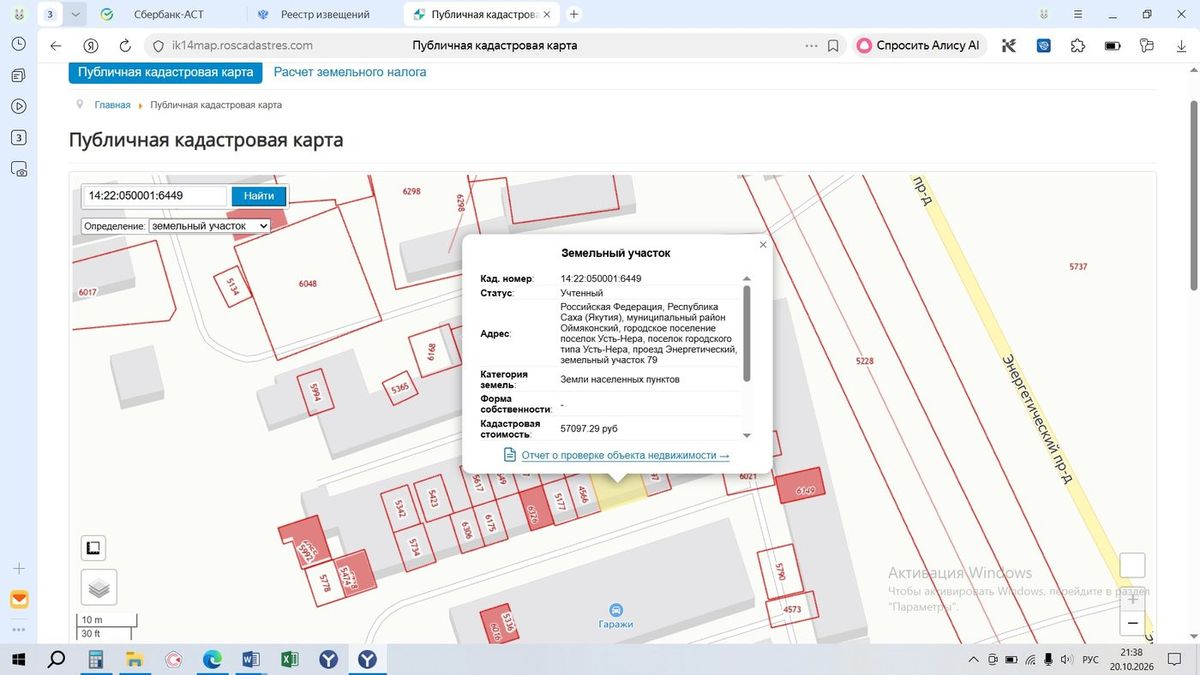
Task: Click the site protection shield icon
Action: tap(158, 46)
